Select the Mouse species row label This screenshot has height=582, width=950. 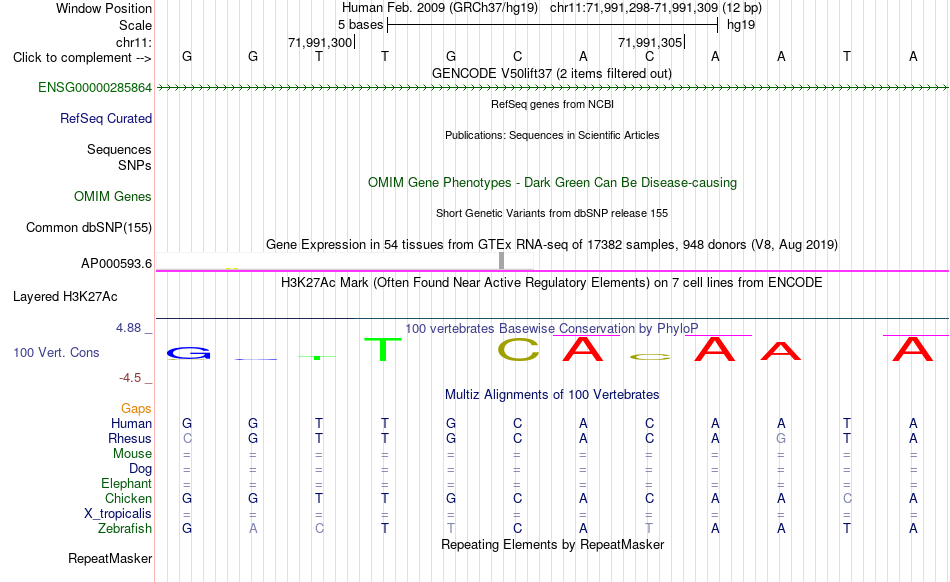[x=132, y=454]
